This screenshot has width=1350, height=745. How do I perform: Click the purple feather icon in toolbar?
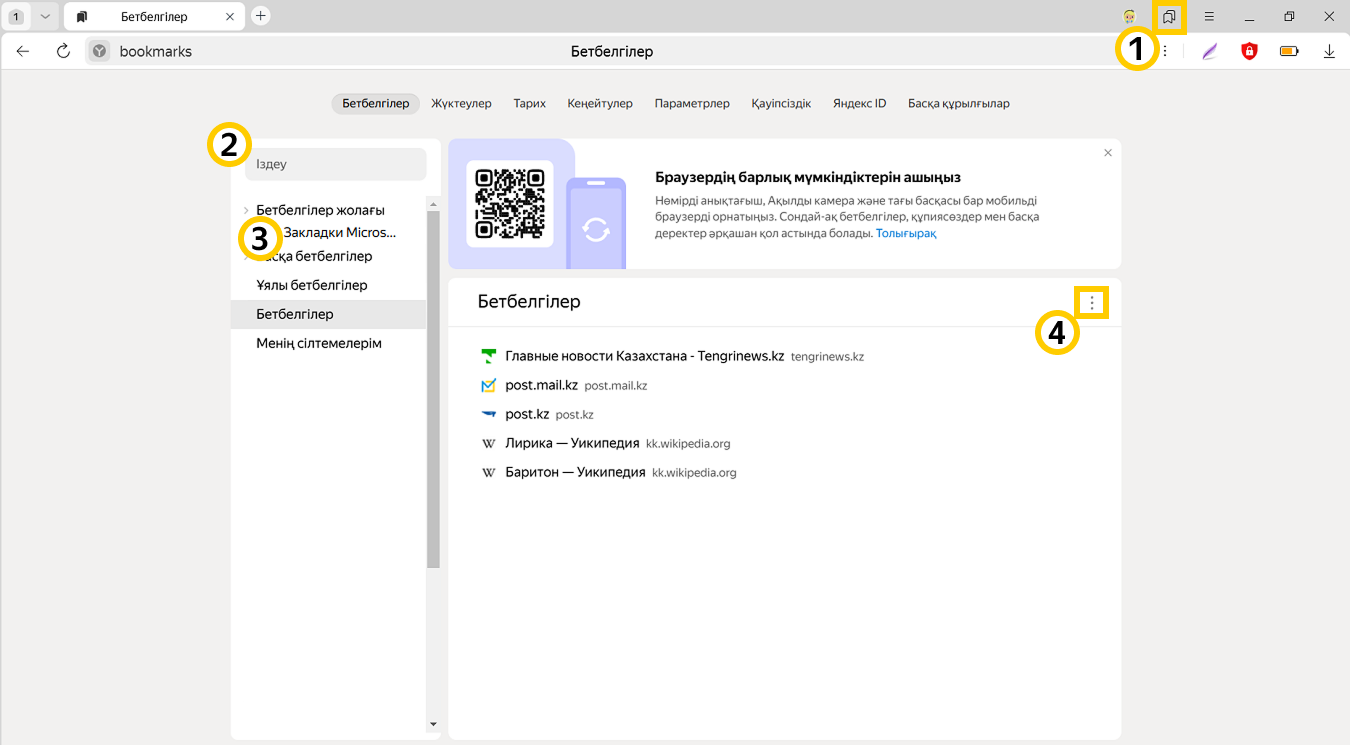coord(1210,51)
